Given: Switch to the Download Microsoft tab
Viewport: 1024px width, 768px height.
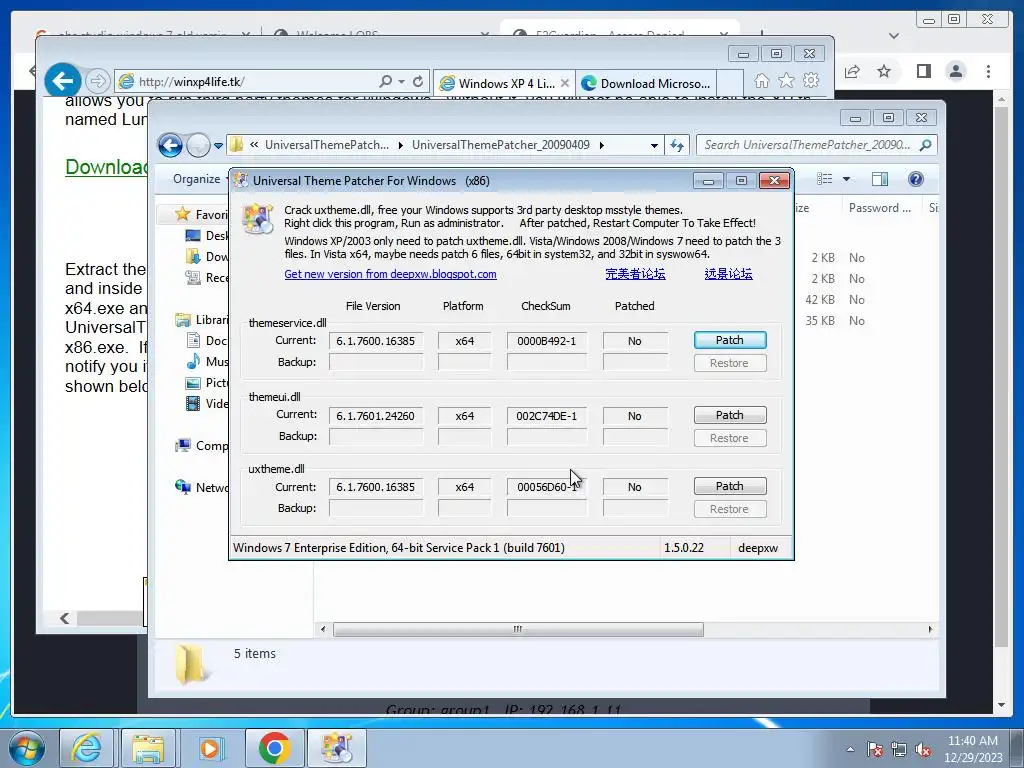Looking at the screenshot, I should pyautogui.click(x=647, y=84).
